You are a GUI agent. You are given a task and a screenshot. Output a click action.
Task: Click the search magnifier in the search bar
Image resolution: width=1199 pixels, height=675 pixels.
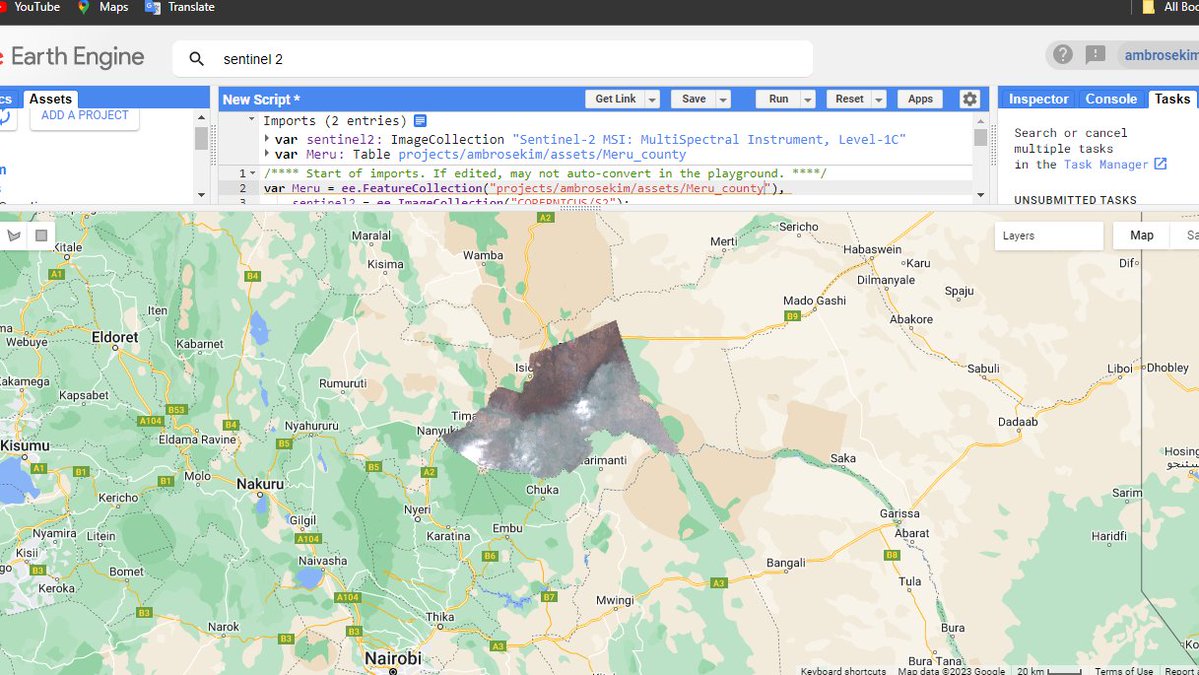click(196, 58)
